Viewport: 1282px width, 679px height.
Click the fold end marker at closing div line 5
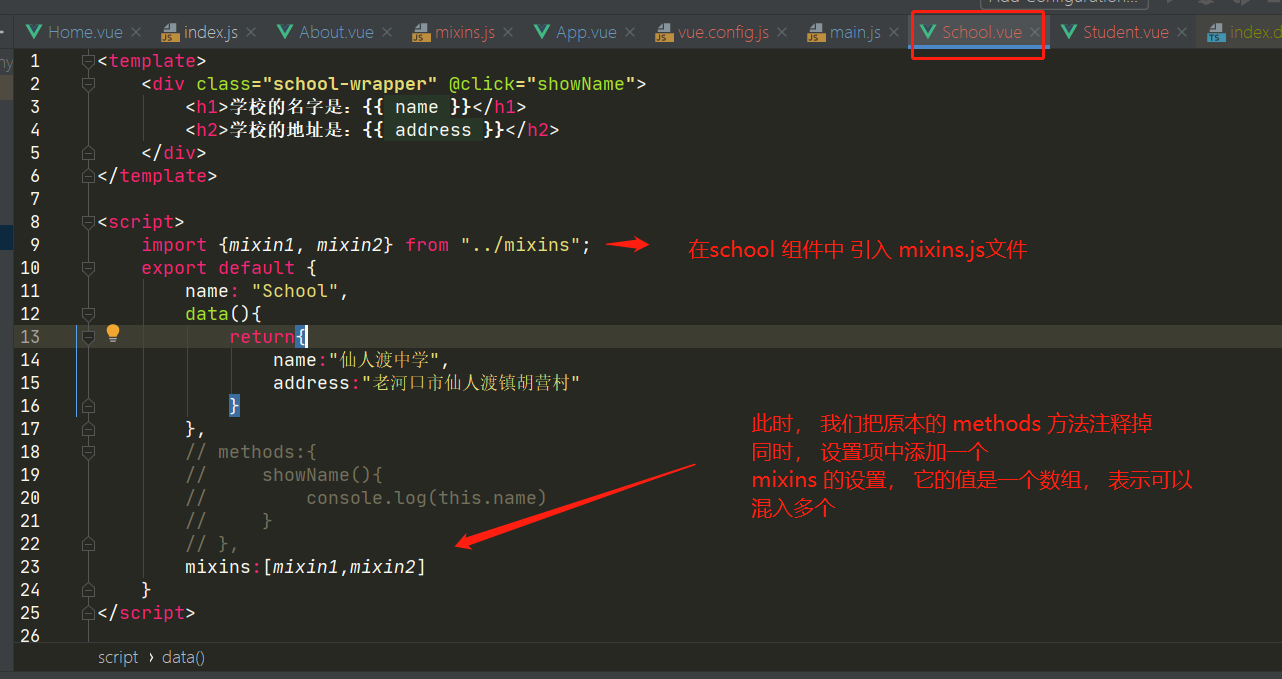(x=88, y=153)
